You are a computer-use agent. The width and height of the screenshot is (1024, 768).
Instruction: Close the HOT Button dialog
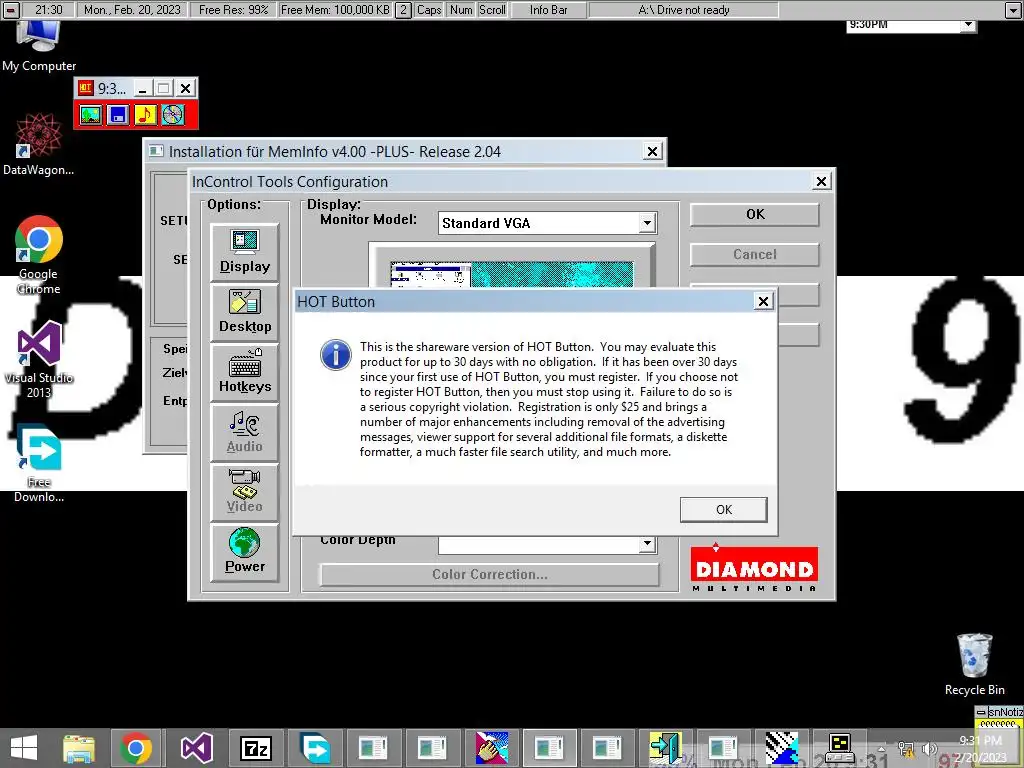click(x=763, y=301)
